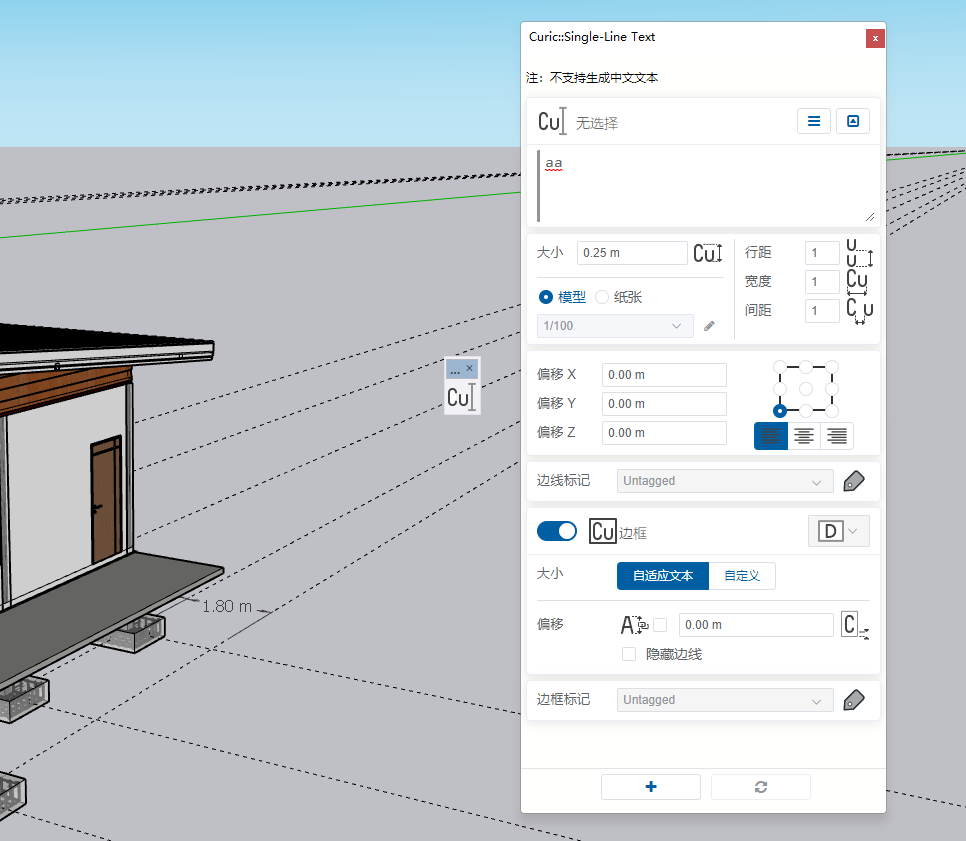
Task: Click the refresh icon at panel bottom
Action: coord(761,787)
